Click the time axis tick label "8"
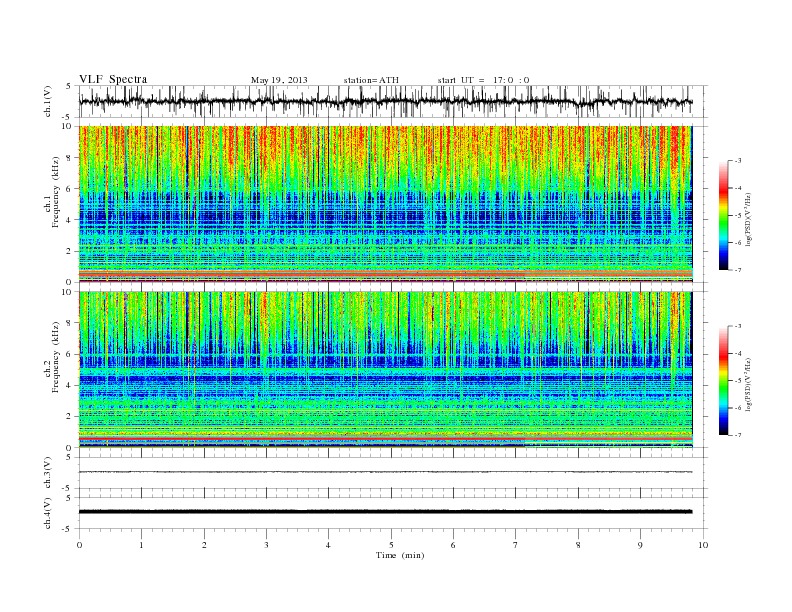 pos(578,545)
